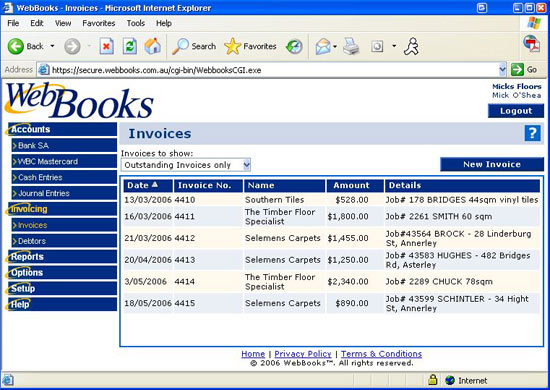Expand the Invoicing sidebar section

point(62,209)
